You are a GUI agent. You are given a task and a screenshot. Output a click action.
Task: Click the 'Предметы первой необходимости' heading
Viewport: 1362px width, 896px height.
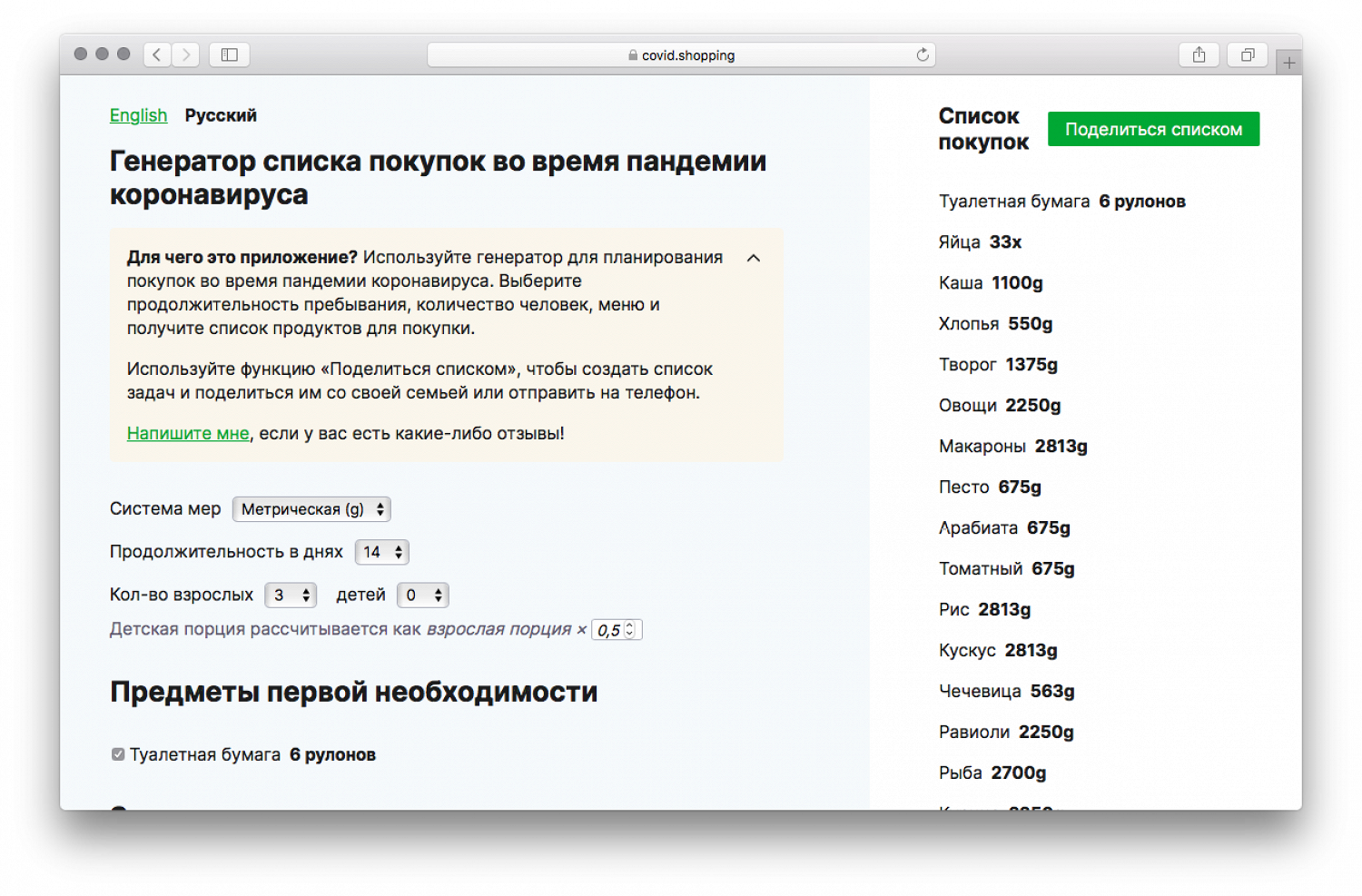pyautogui.click(x=353, y=692)
